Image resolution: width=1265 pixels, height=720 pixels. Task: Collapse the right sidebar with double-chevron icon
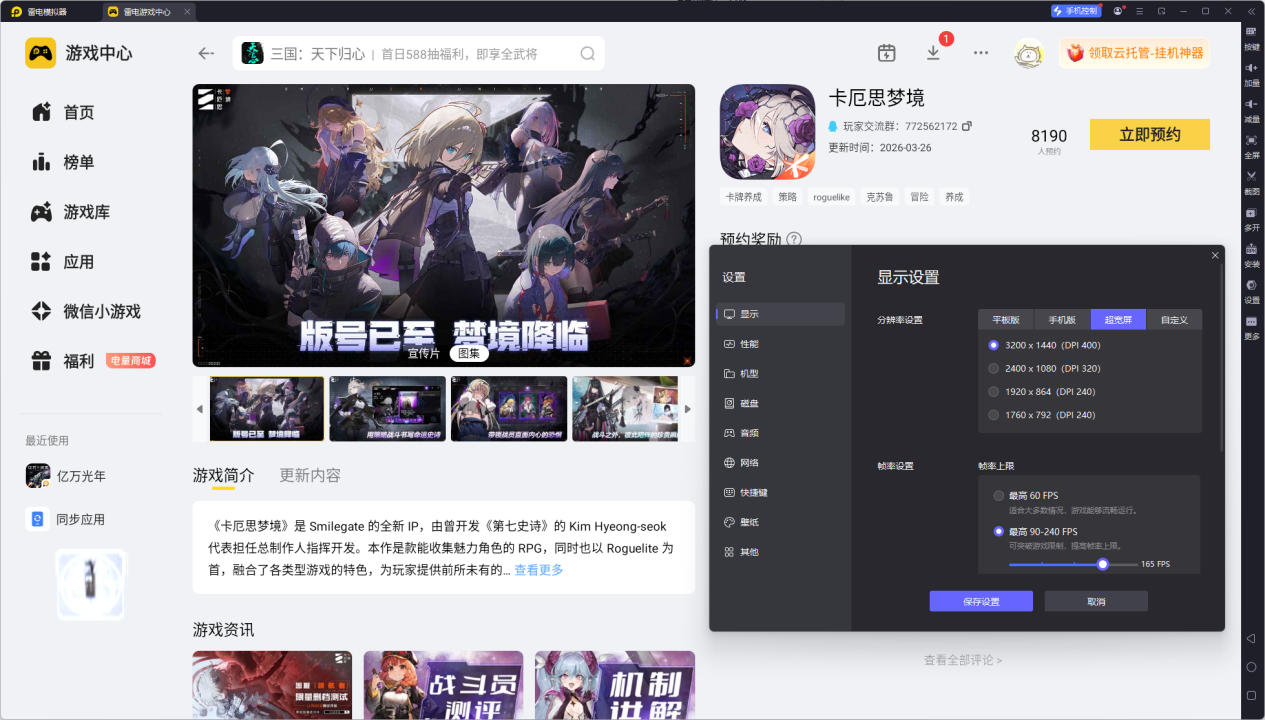coord(1251,11)
